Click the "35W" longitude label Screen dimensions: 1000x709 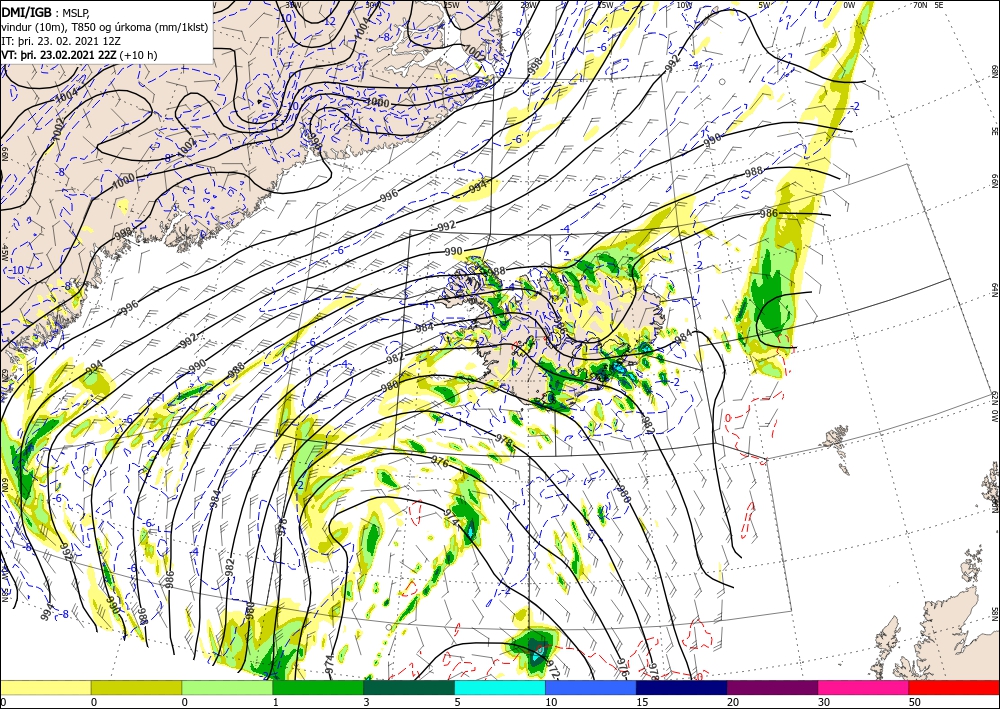click(x=293, y=5)
